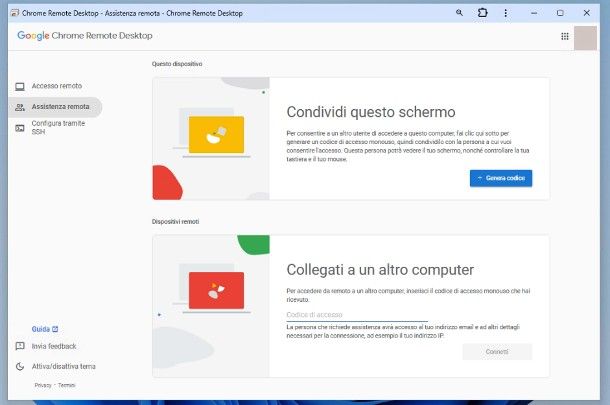The height and width of the screenshot is (405, 610).
Task: Click the Assistenza remota people icon
Action: [x=20, y=107]
